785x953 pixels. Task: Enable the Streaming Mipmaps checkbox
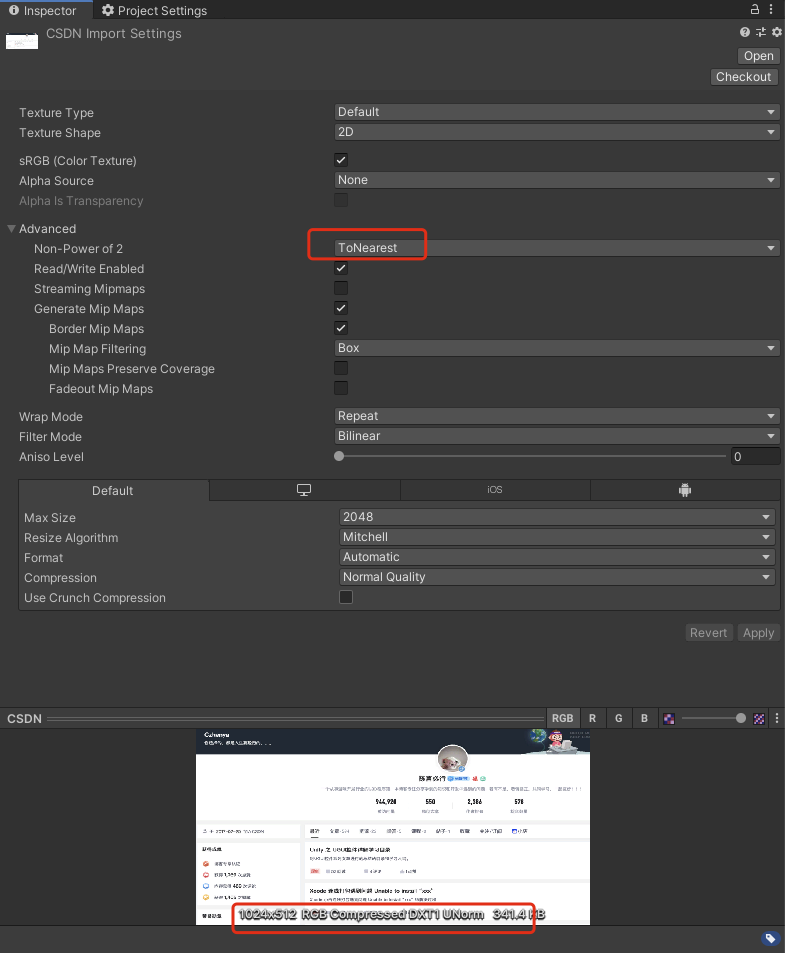pyautogui.click(x=341, y=288)
